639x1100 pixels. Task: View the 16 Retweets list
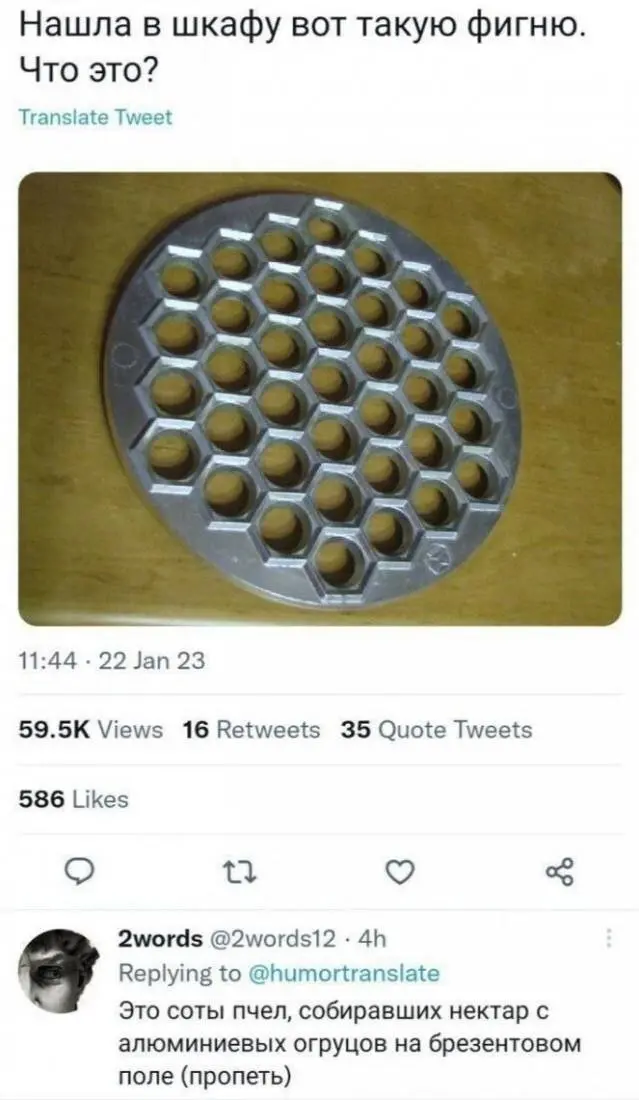coord(252,730)
